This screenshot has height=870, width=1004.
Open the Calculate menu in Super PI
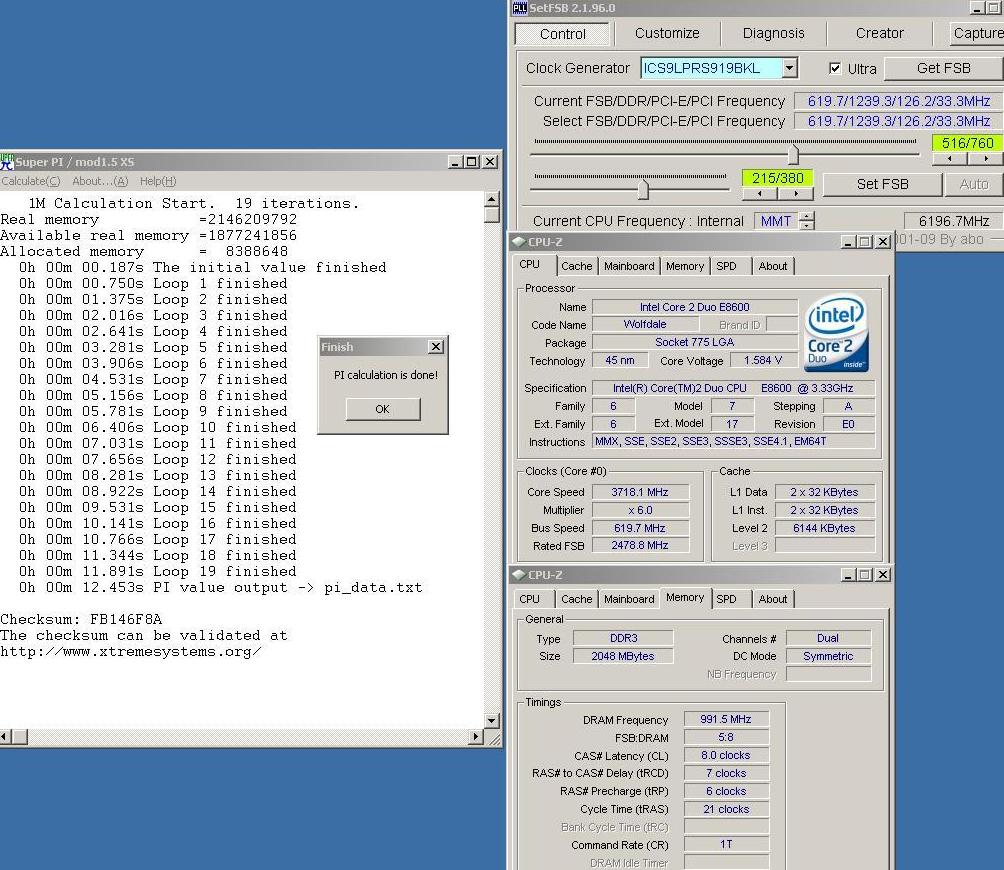coord(31,181)
